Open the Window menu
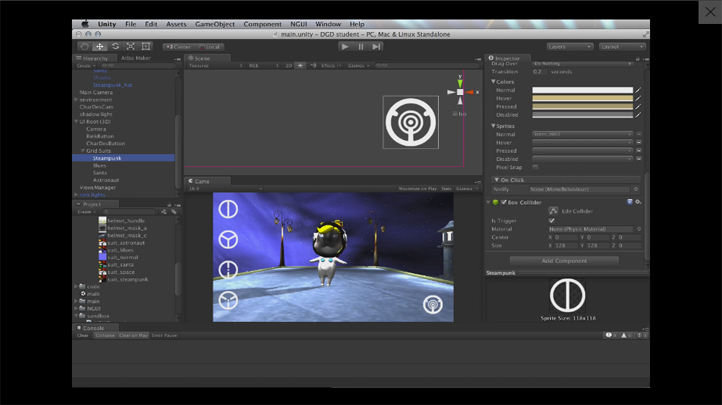The width and height of the screenshot is (722, 405). [x=328, y=24]
